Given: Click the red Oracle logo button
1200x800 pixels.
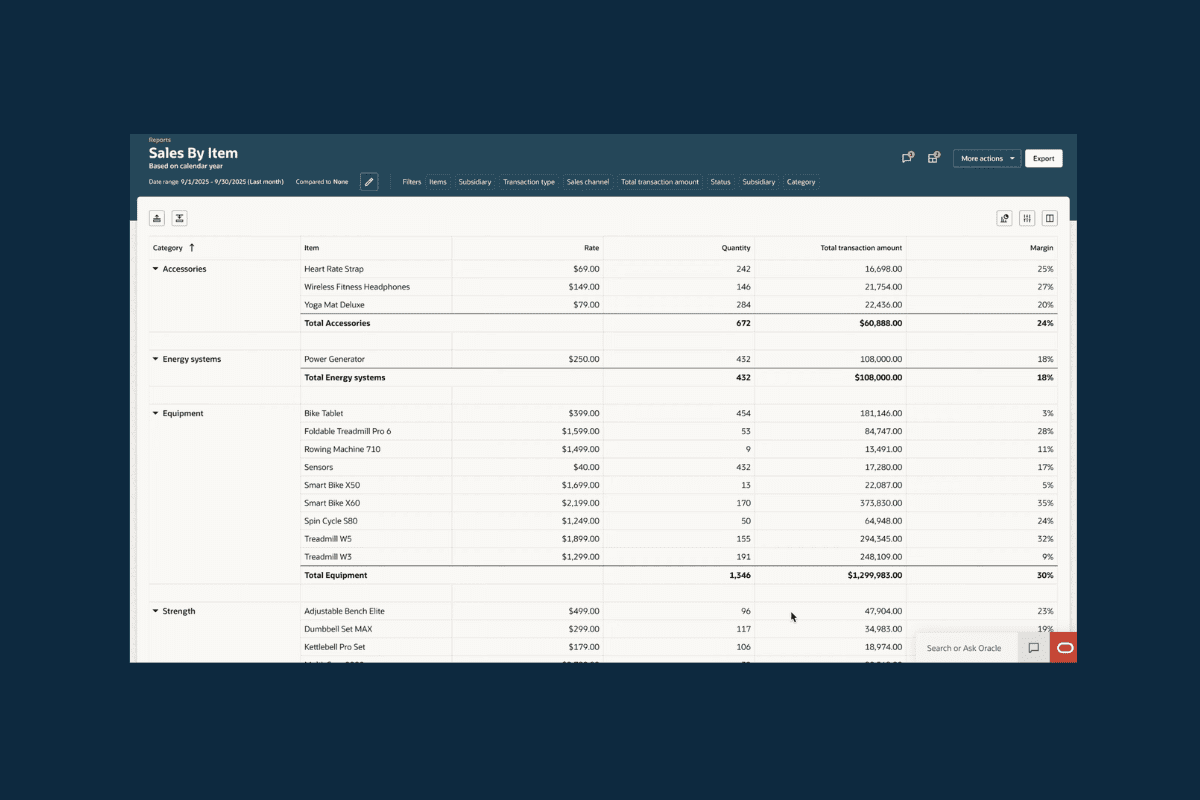Looking at the screenshot, I should click(1064, 648).
